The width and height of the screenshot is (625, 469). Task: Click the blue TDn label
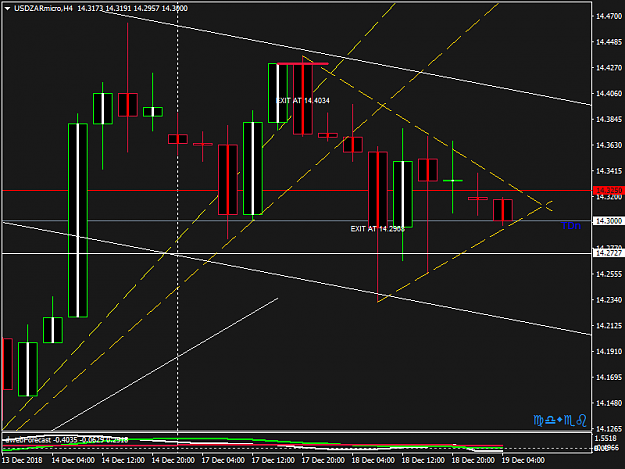[x=571, y=226]
